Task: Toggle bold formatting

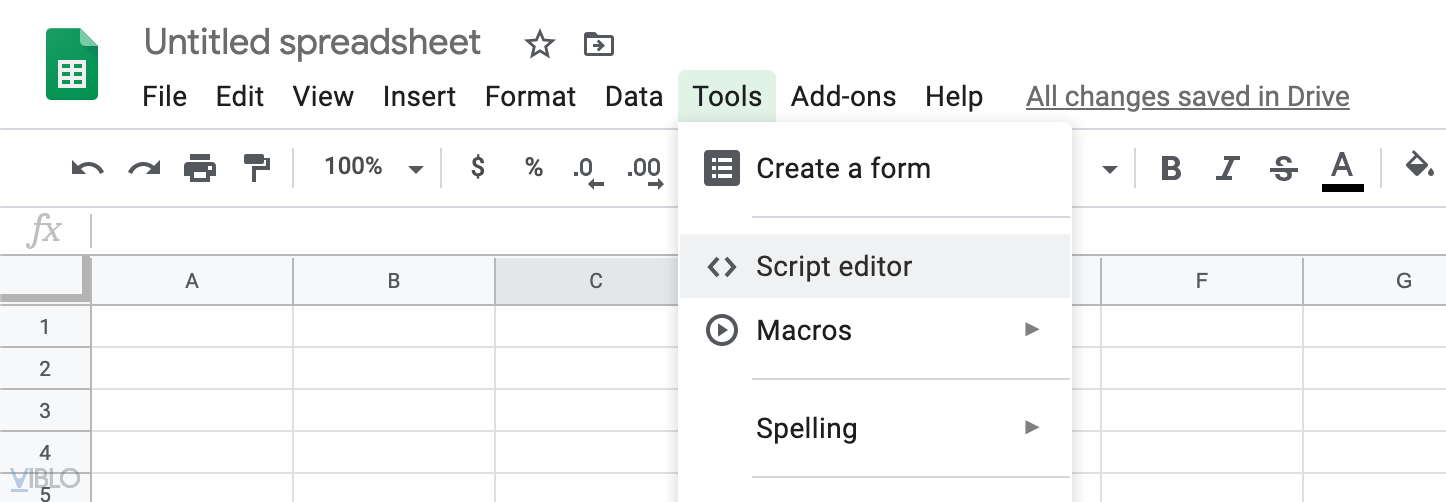Action: tap(1170, 169)
